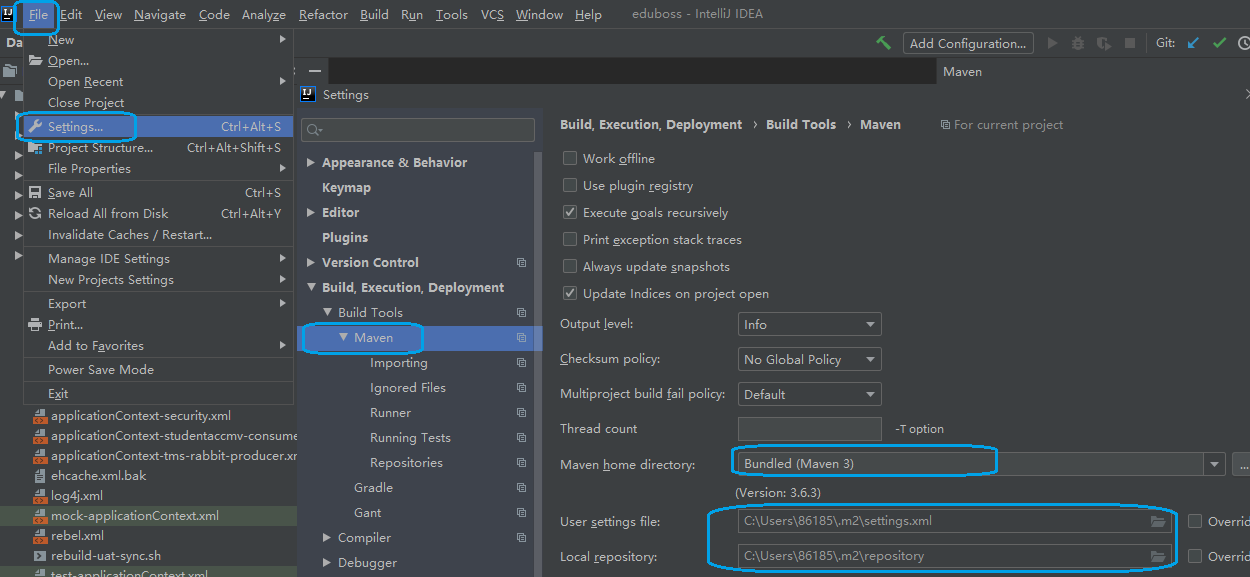1250x577 pixels.
Task: Click the green Build Project hammer icon
Action: [883, 43]
